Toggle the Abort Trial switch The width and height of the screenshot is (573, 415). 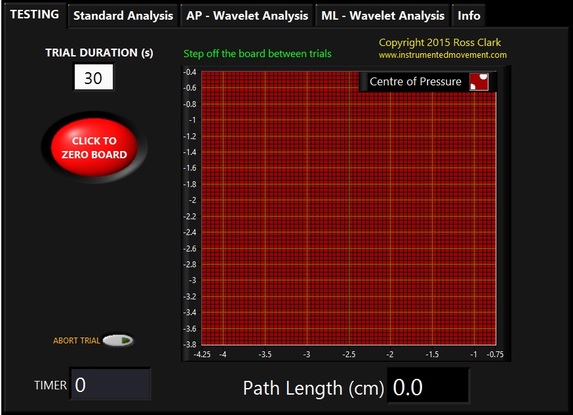click(x=118, y=340)
